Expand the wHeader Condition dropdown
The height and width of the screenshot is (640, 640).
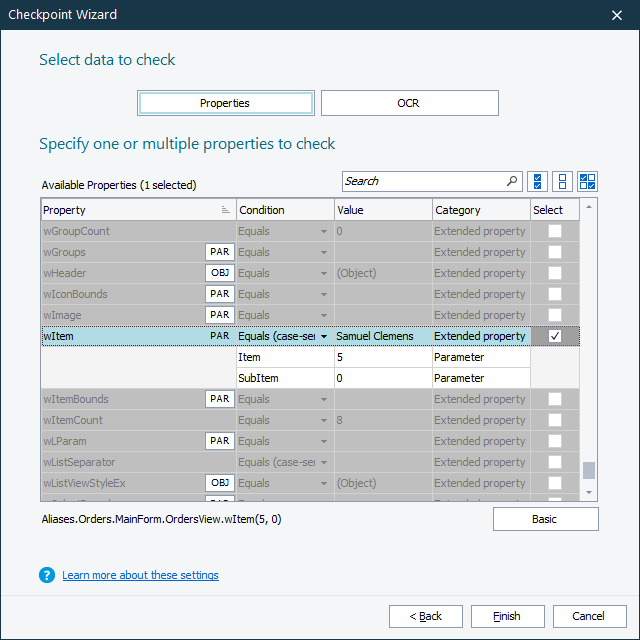coord(323,273)
